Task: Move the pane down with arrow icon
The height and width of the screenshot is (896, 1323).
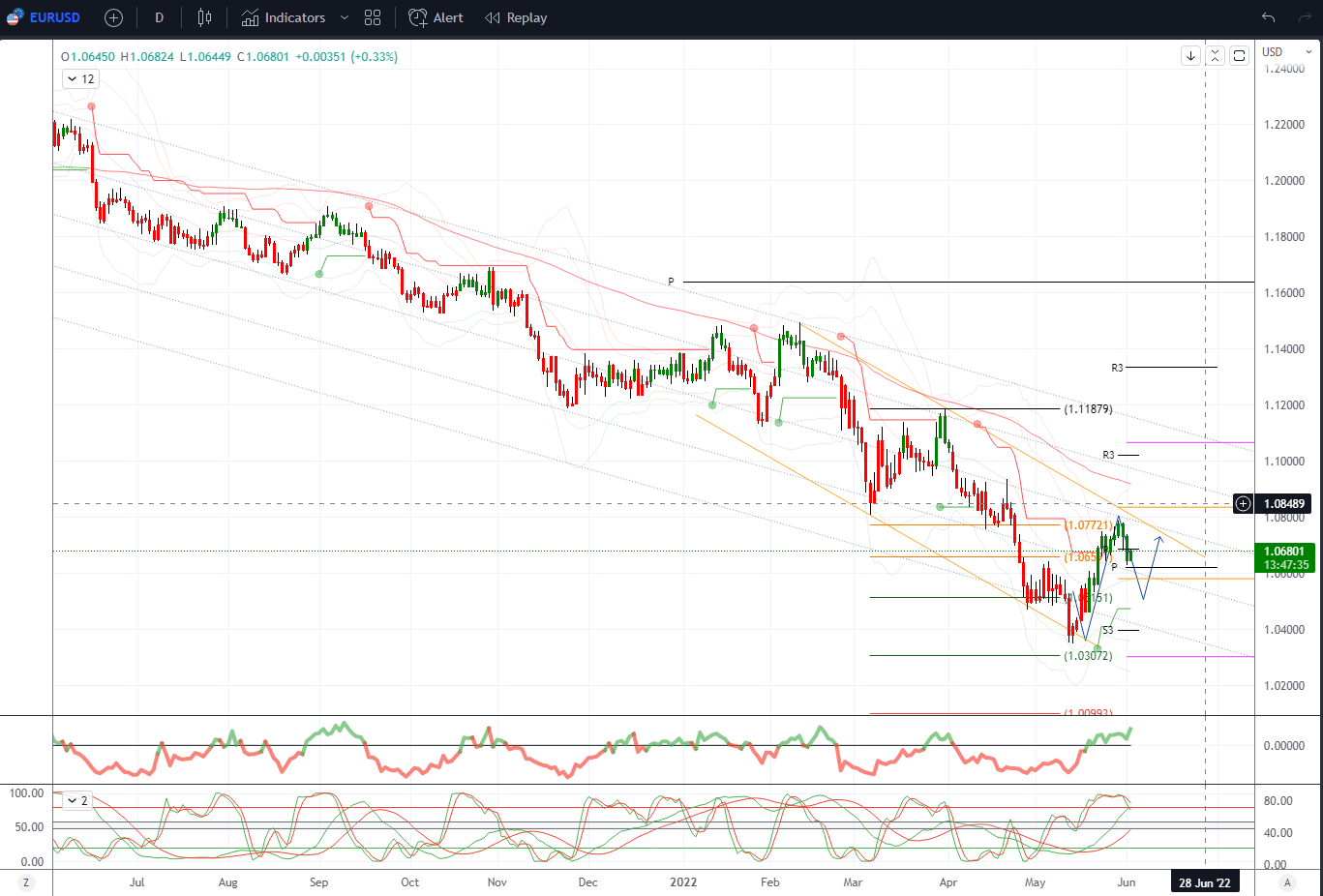Action: click(x=1190, y=56)
